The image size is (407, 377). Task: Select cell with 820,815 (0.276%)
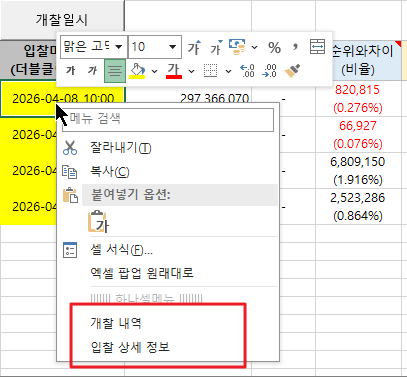tap(358, 99)
